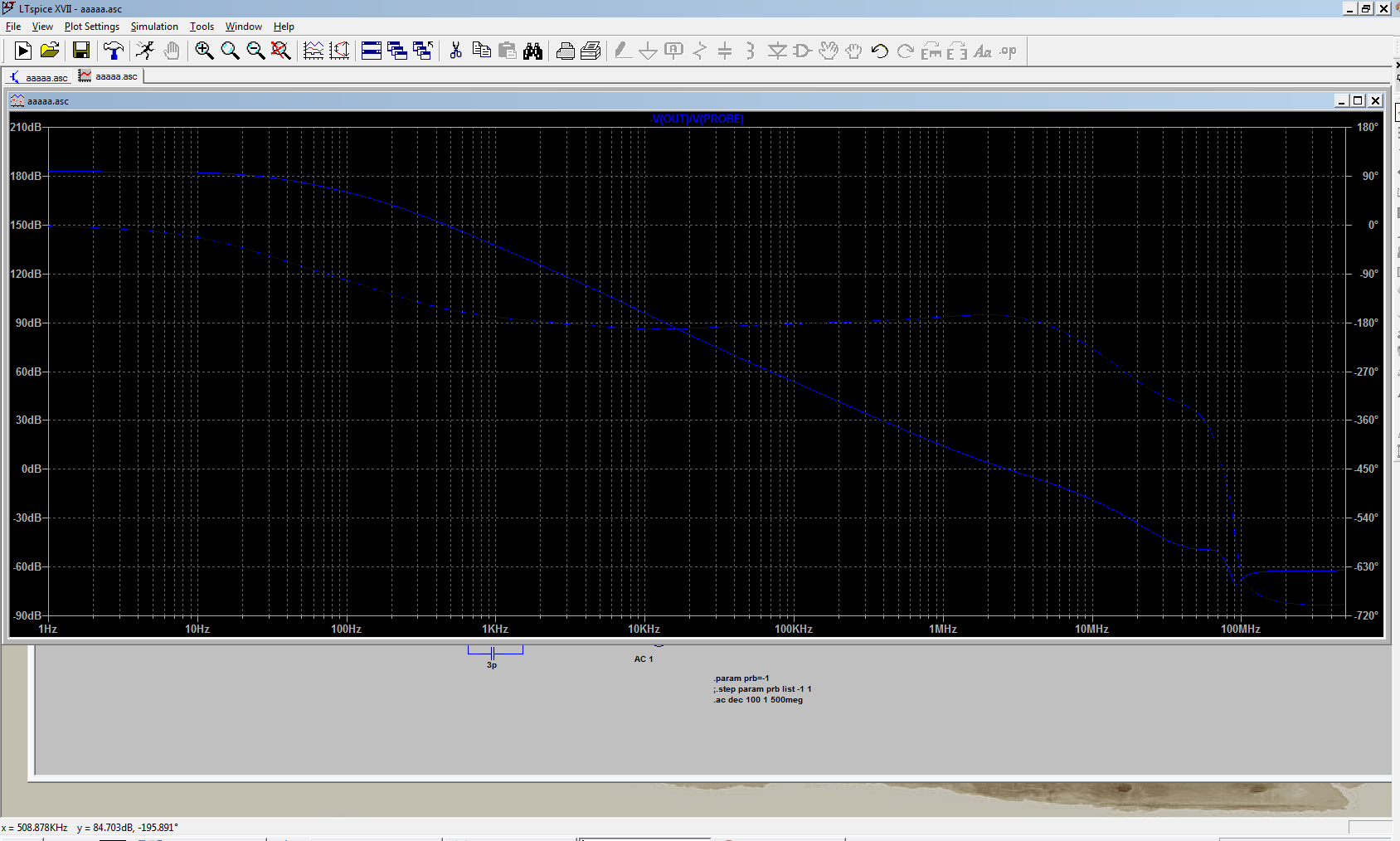Cascade windows icon in toolbar
This screenshot has width=1400, height=841.
(x=397, y=51)
